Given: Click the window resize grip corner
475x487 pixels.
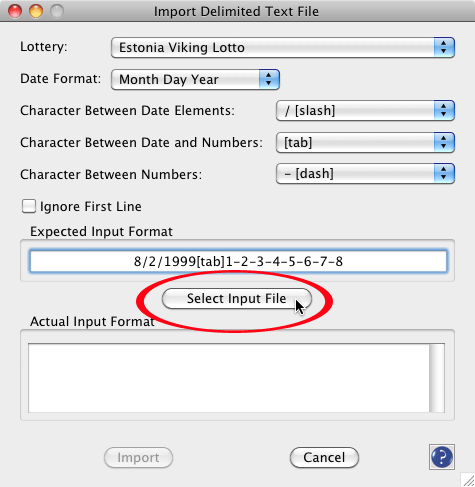Looking at the screenshot, I should 468,480.
